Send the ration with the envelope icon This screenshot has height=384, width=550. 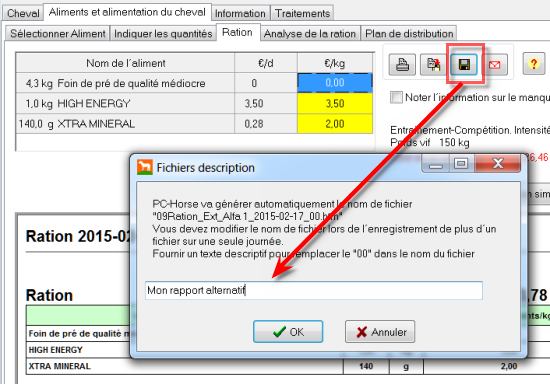coord(495,65)
